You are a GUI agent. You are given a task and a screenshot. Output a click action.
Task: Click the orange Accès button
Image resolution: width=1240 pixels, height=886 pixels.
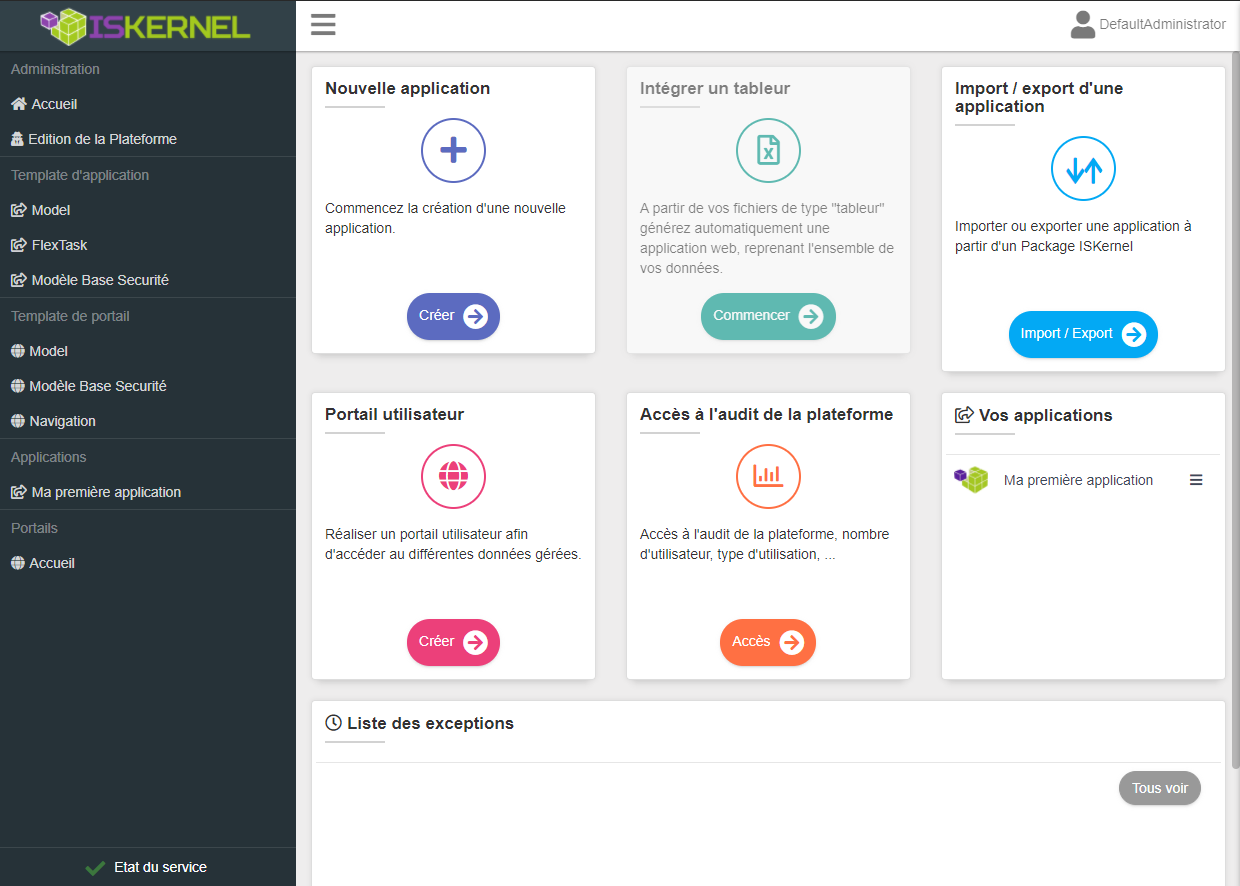(767, 642)
